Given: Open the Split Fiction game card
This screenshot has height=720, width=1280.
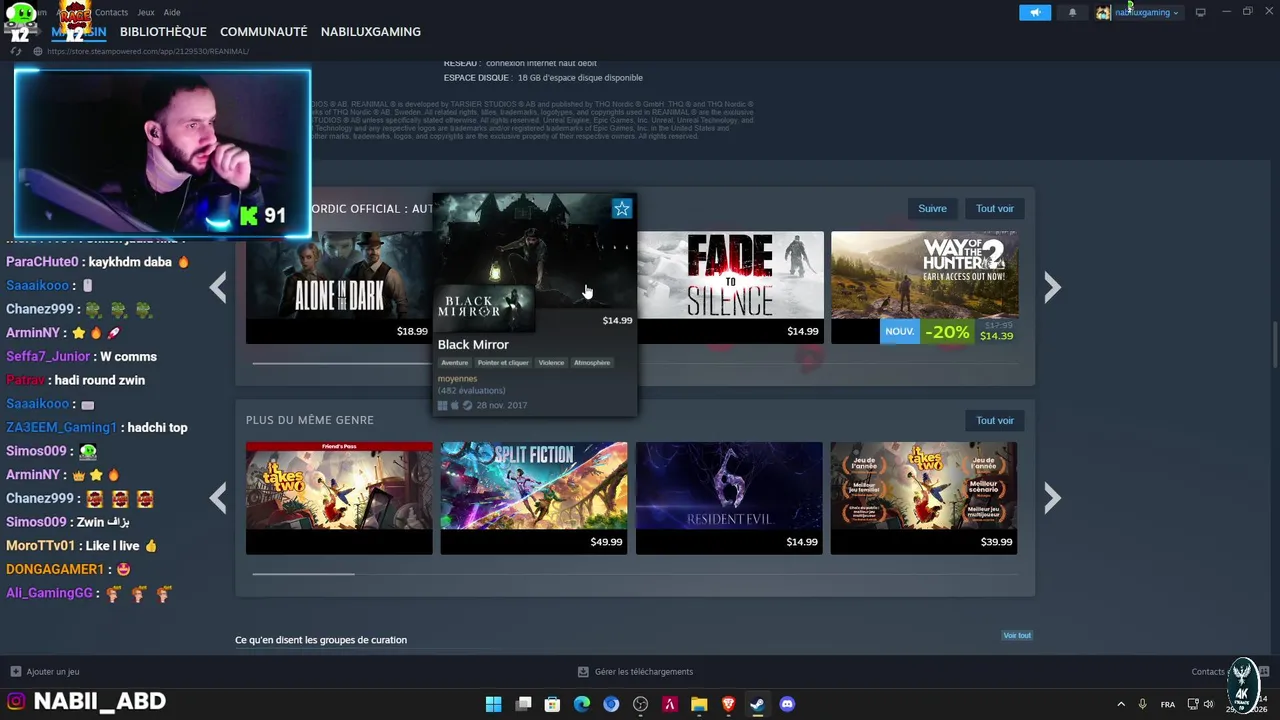Looking at the screenshot, I should (x=534, y=498).
